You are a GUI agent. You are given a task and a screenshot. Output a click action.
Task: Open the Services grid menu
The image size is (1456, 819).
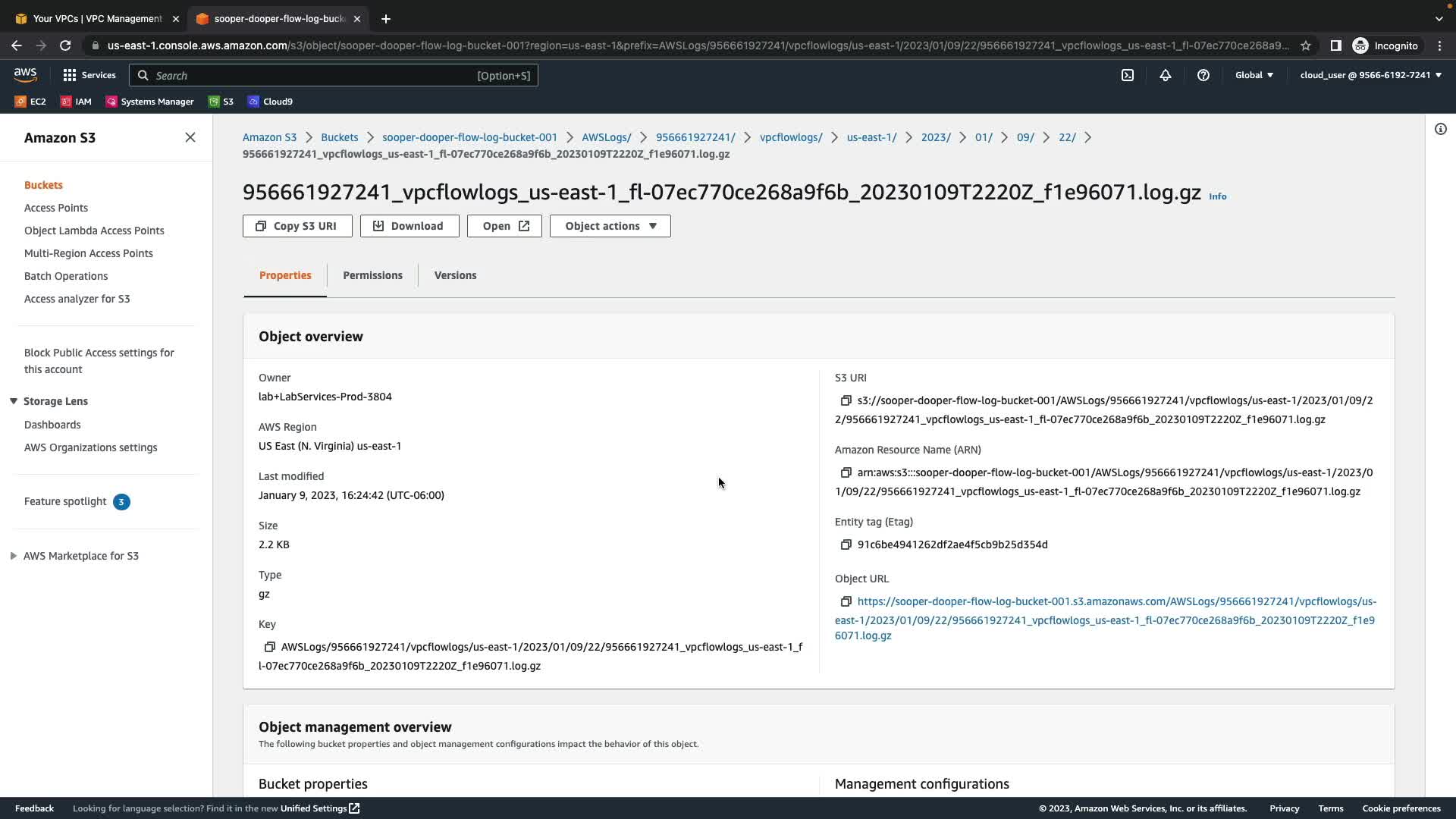point(89,75)
